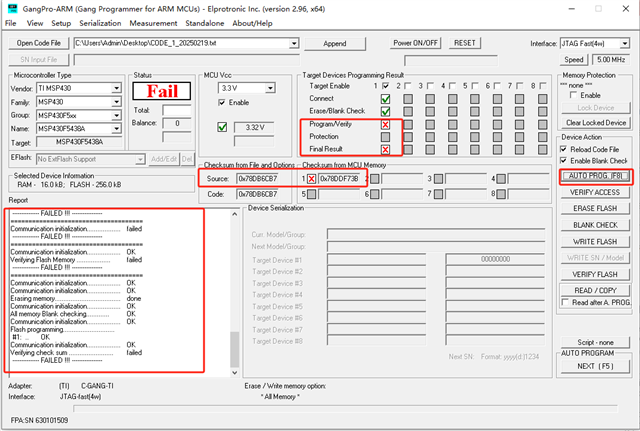
Task: Click the READ / COPY button
Action: click(595, 291)
